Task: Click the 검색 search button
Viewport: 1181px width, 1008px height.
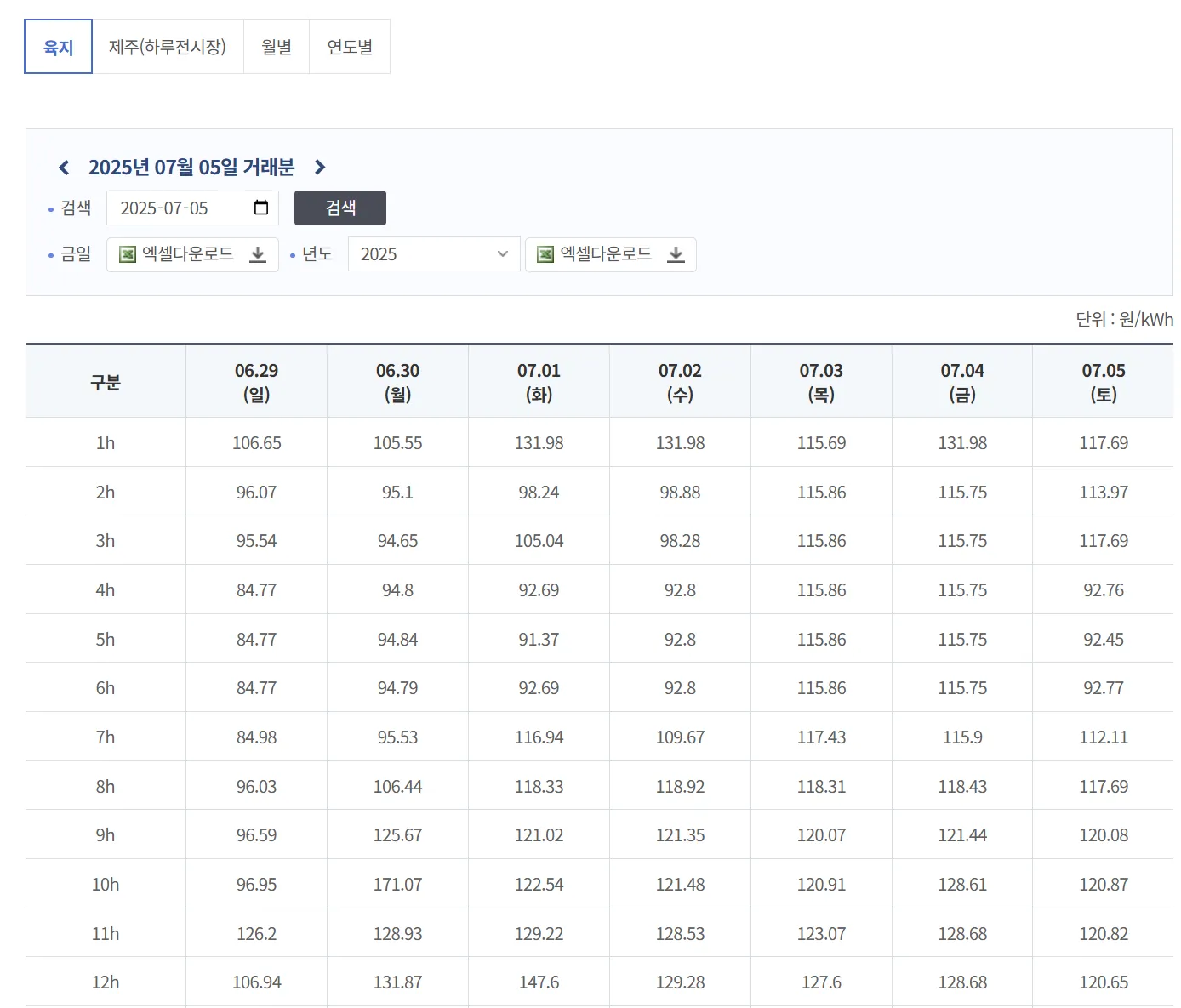Action: click(x=340, y=208)
